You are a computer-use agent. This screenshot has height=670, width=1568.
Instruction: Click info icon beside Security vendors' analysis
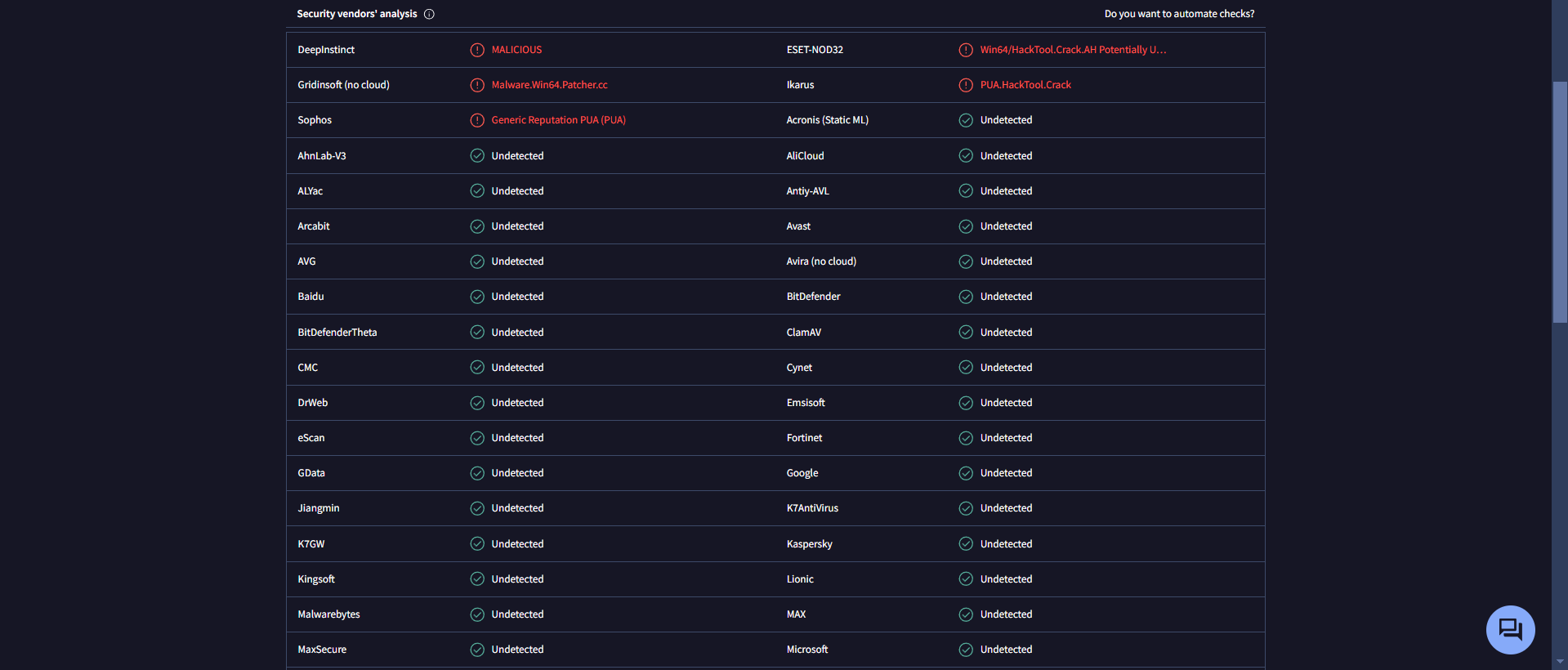[429, 14]
